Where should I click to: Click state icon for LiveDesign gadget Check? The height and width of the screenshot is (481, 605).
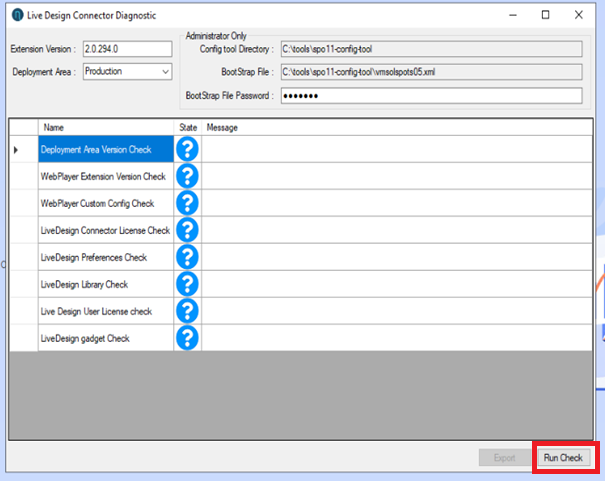[188, 338]
